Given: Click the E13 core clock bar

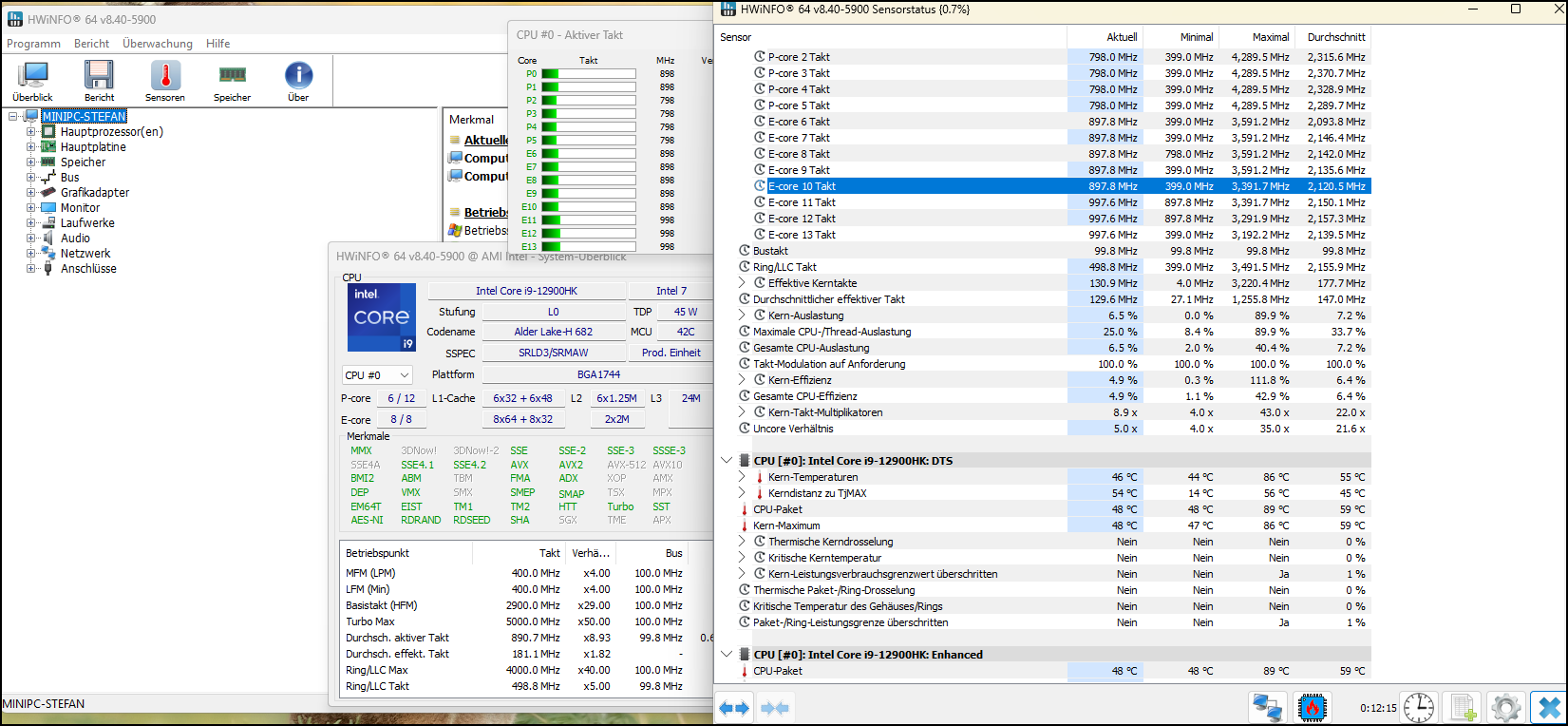Looking at the screenshot, I should tap(588, 246).
